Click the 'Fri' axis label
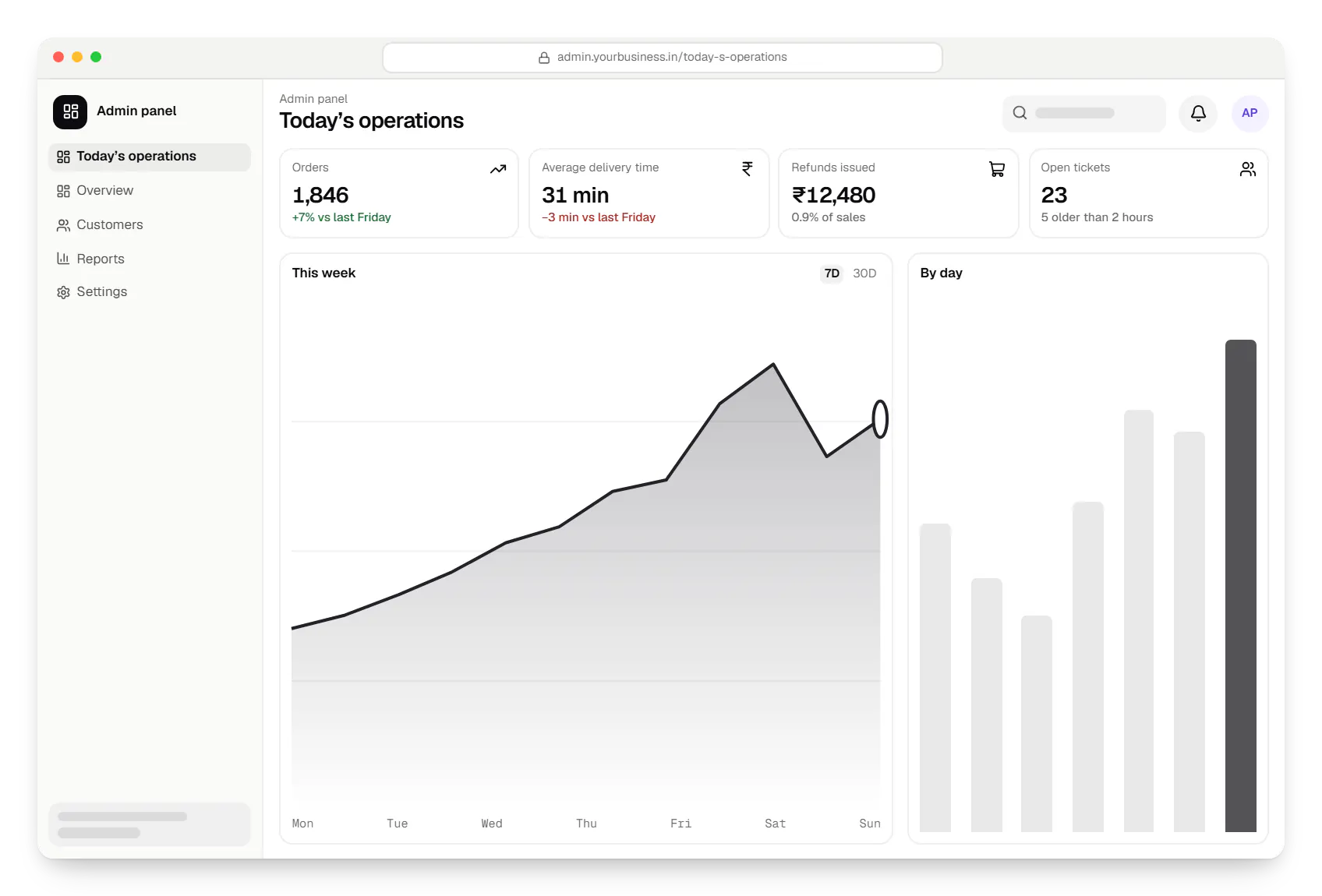This screenshot has width=1322, height=896. coord(680,824)
